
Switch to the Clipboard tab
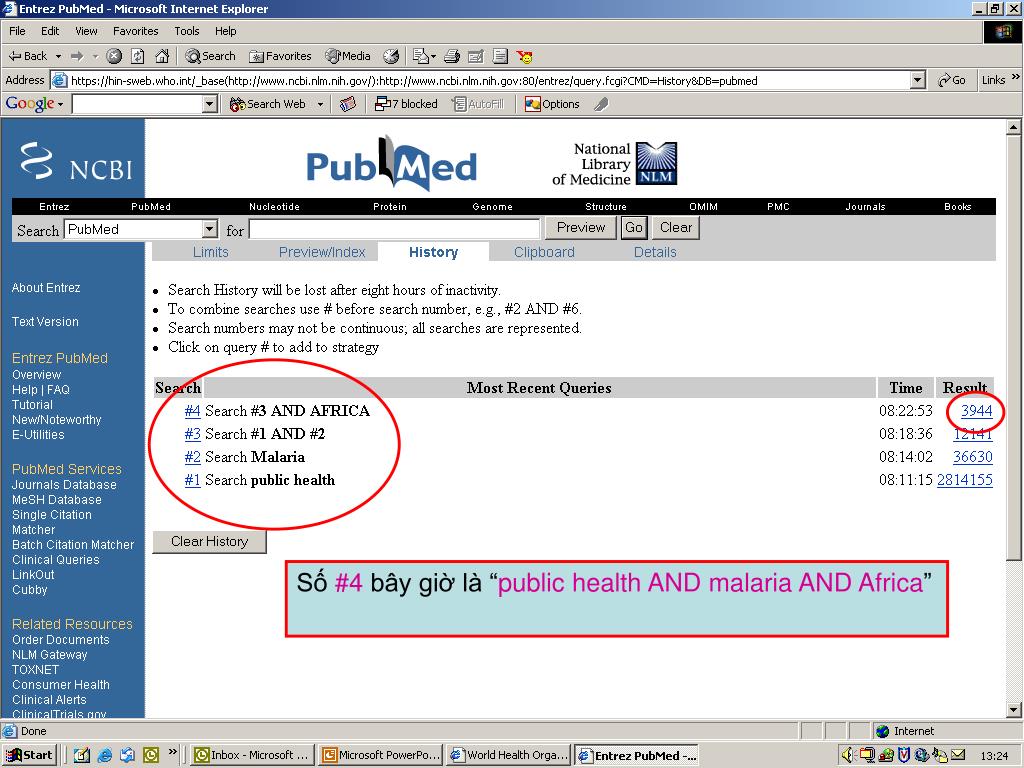coord(544,252)
